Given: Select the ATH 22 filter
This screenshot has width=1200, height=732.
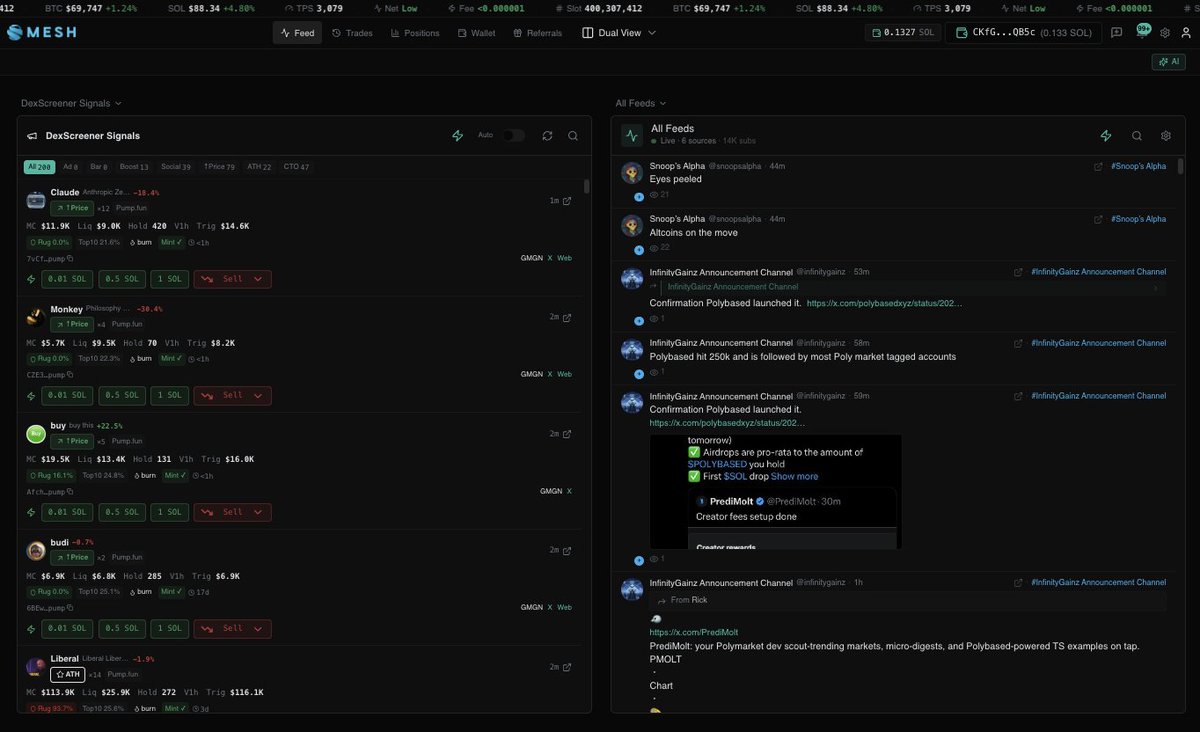Looking at the screenshot, I should [259, 167].
